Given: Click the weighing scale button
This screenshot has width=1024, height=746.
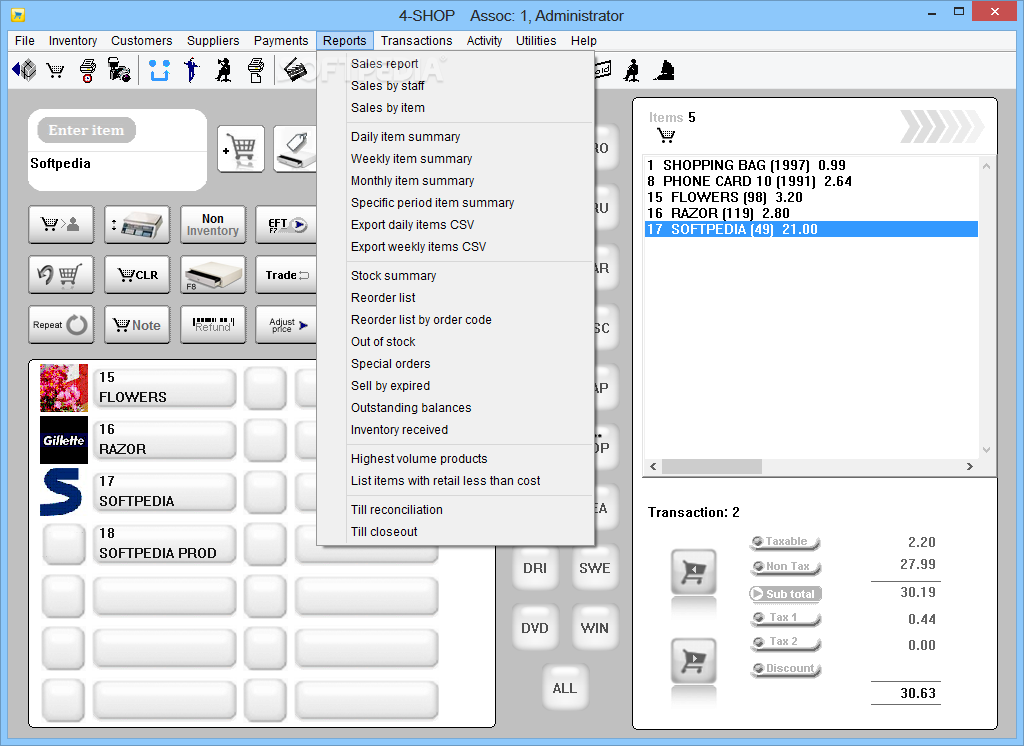Looking at the screenshot, I should click(137, 225).
